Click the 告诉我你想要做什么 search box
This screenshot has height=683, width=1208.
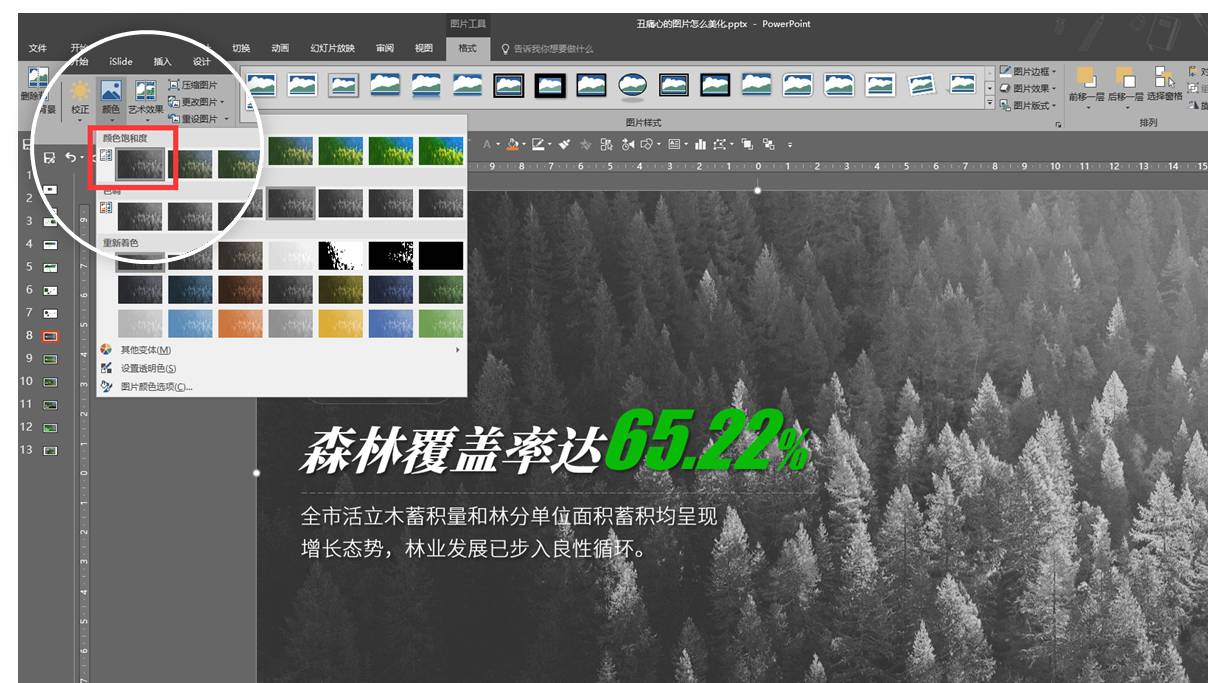[553, 48]
